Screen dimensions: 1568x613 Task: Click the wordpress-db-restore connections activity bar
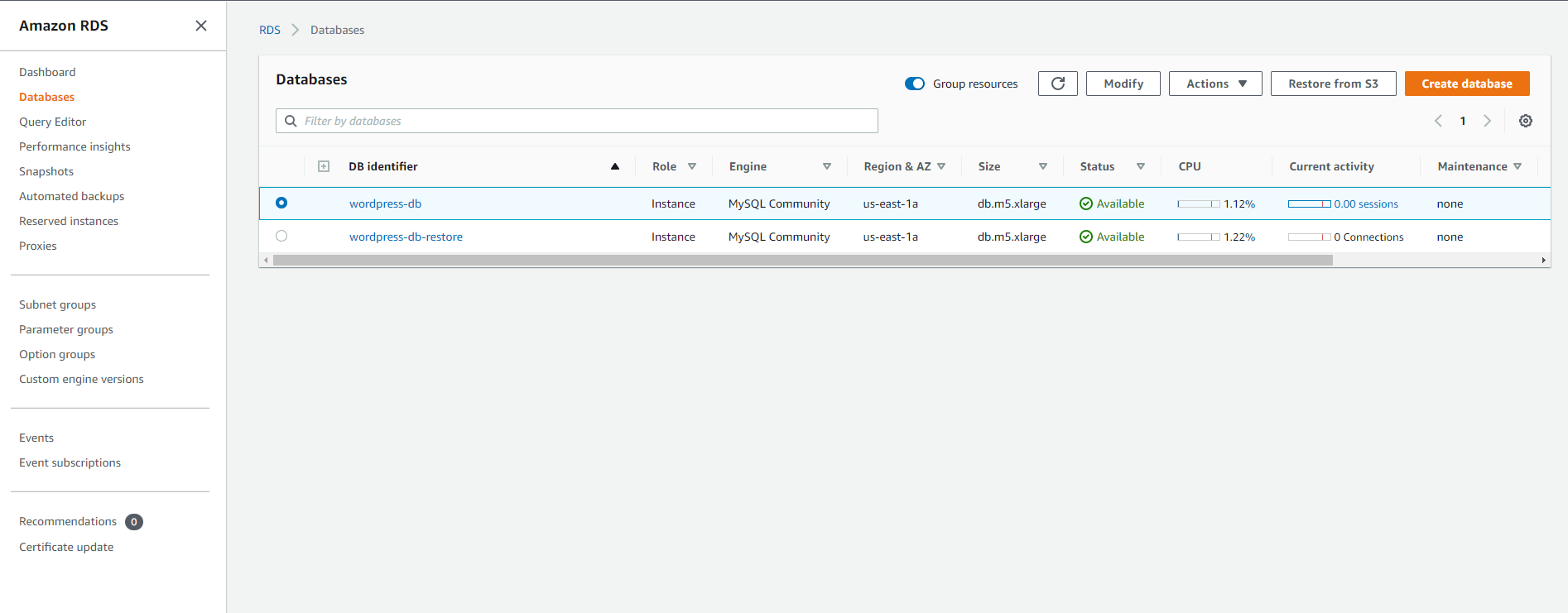1310,237
